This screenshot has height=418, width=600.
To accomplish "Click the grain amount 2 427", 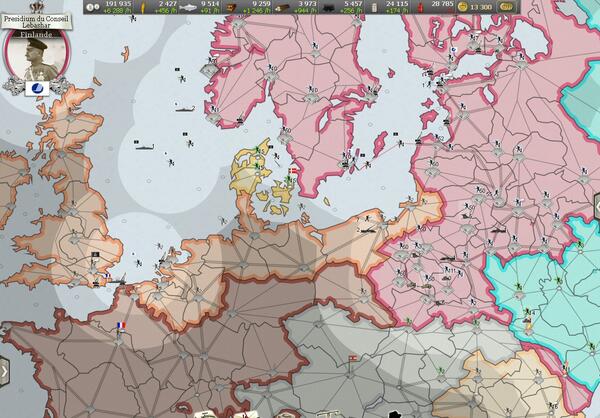I will point(168,4).
